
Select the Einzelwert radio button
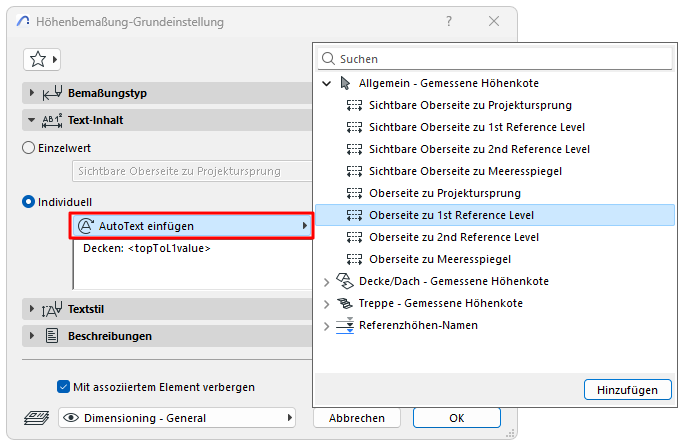28,148
